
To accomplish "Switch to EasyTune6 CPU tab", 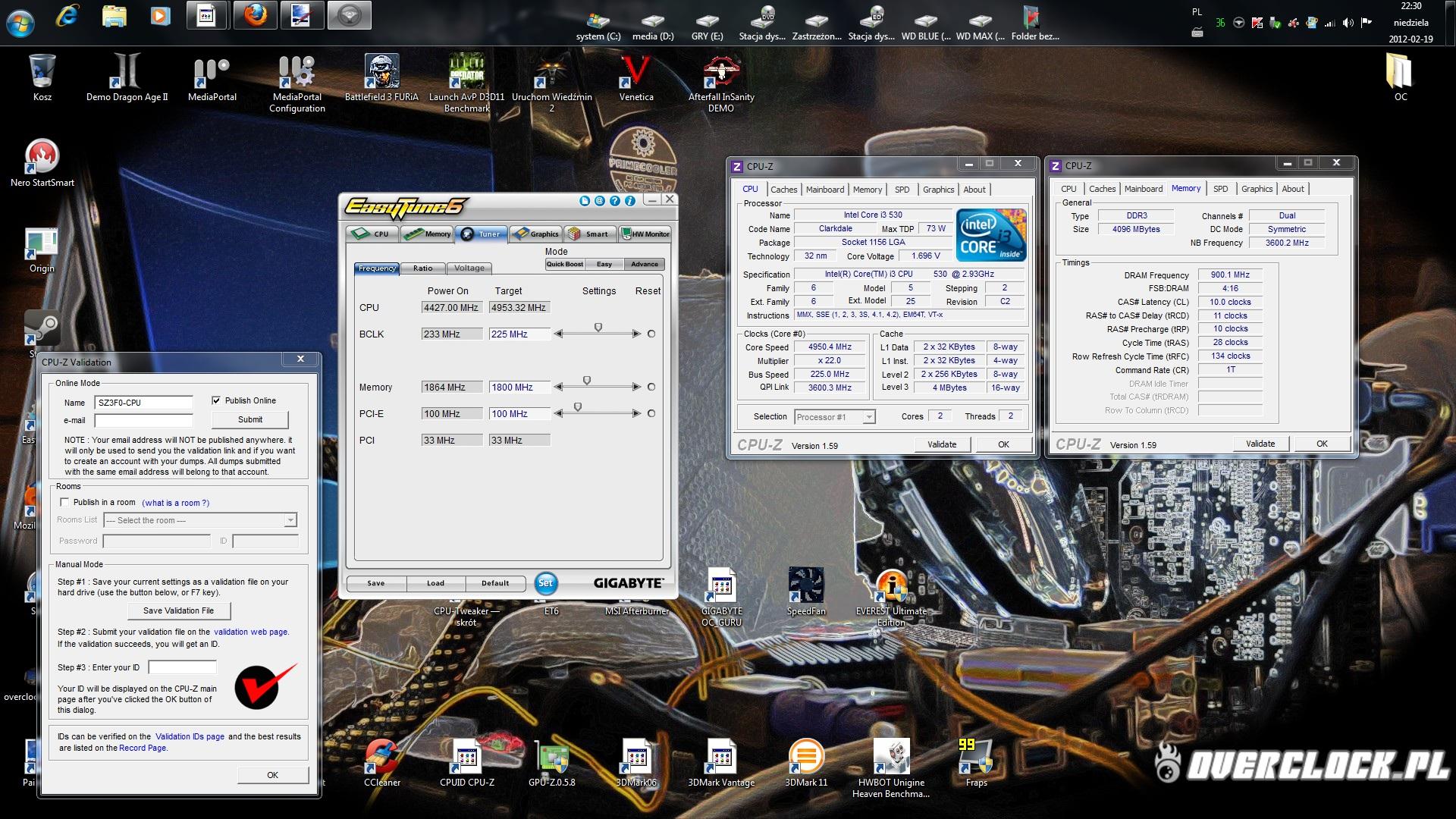I will point(372,234).
